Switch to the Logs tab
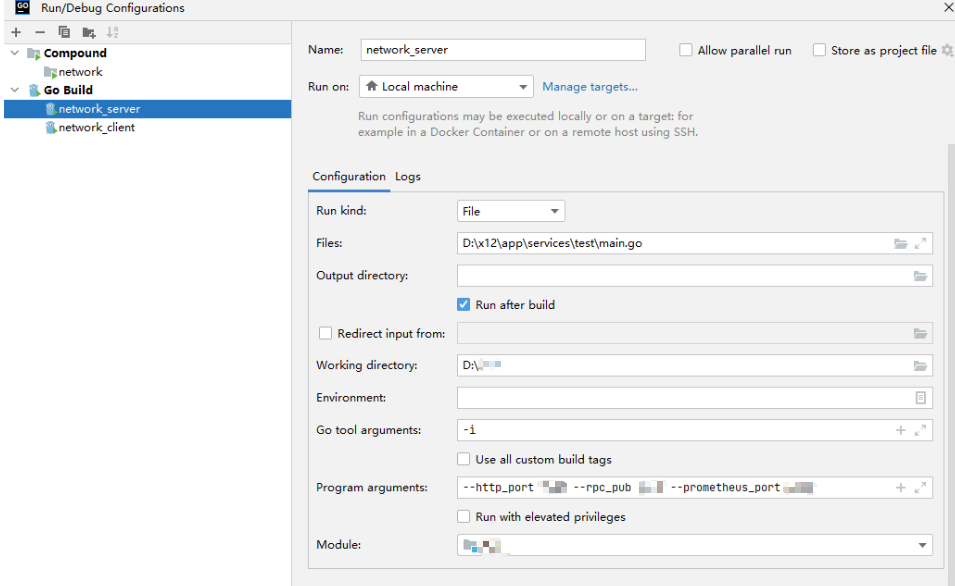This screenshot has height=586, width=955. coord(408,177)
